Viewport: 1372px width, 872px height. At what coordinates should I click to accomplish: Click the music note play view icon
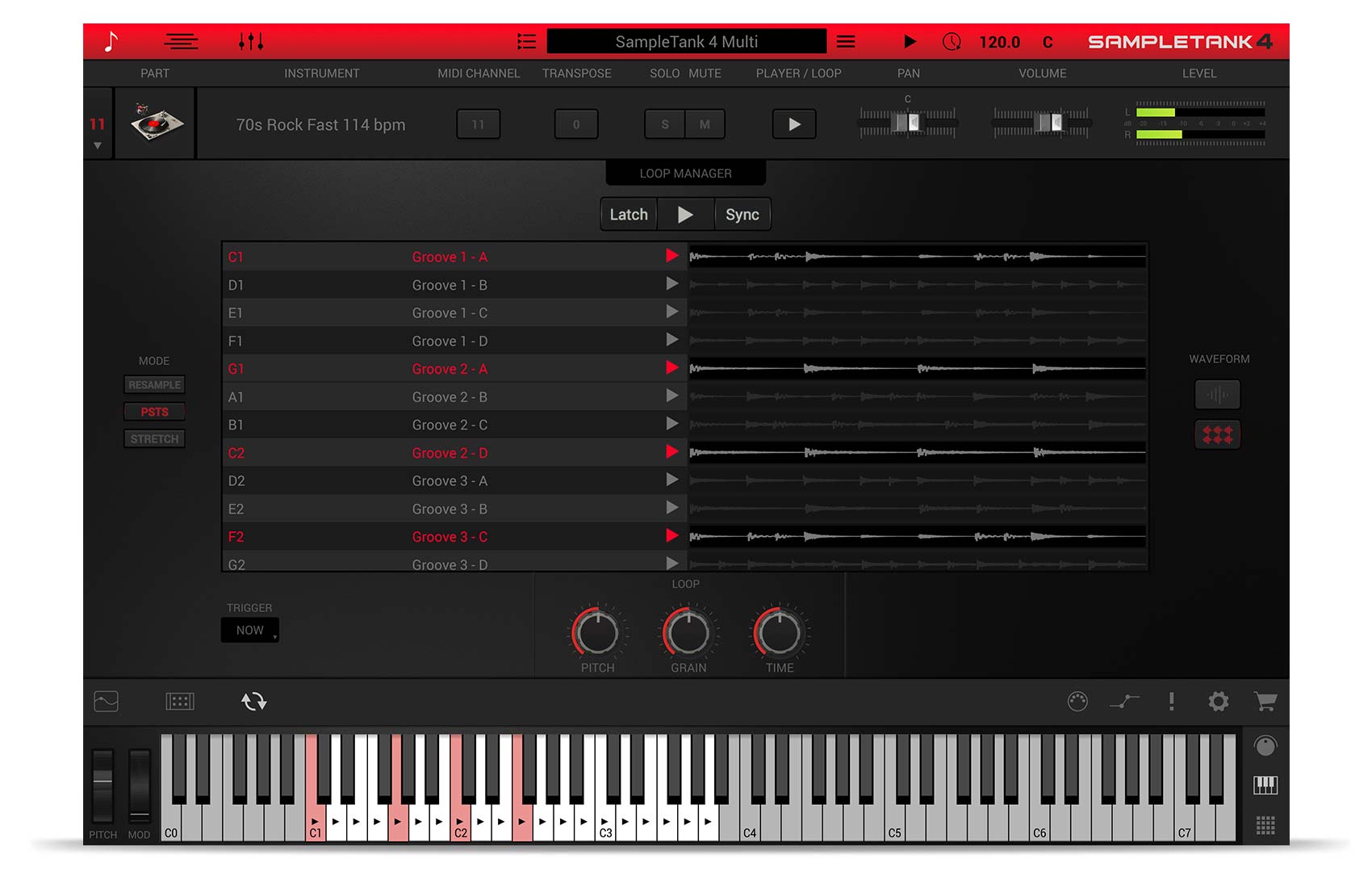(111, 41)
